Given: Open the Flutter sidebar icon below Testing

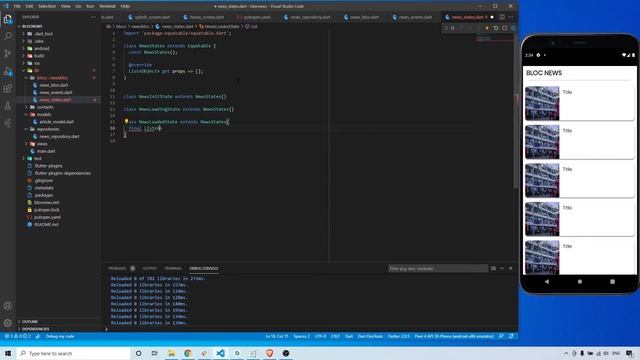Looking at the screenshot, I should click(8, 123).
